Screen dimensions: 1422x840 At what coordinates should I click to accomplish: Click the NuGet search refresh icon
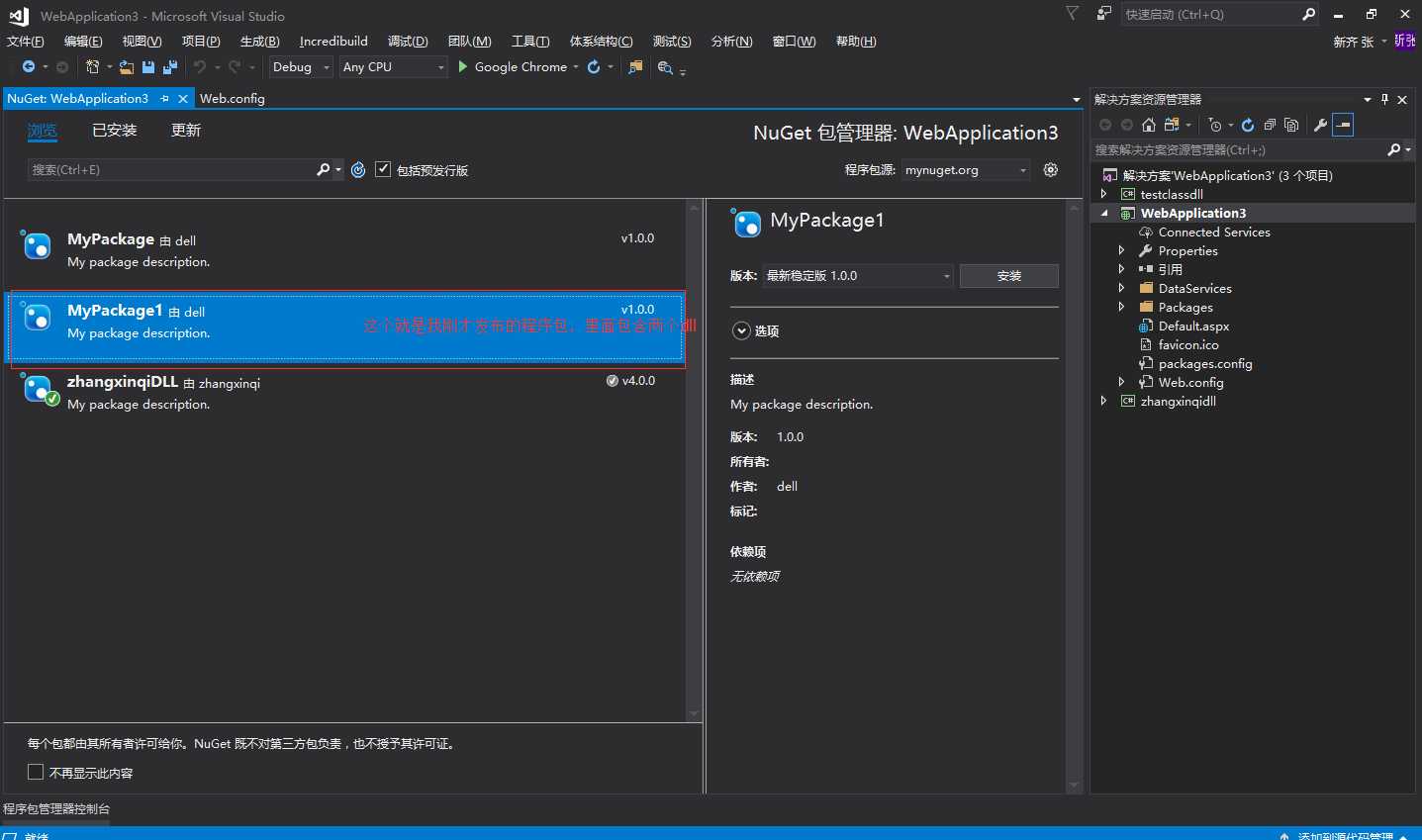pos(358,170)
